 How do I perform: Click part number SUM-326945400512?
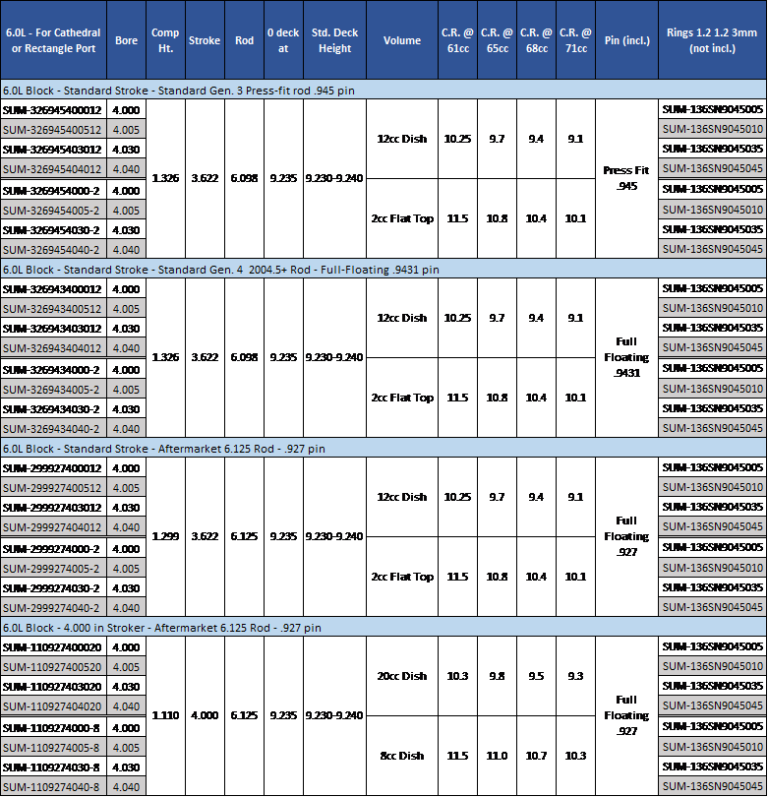52,130
